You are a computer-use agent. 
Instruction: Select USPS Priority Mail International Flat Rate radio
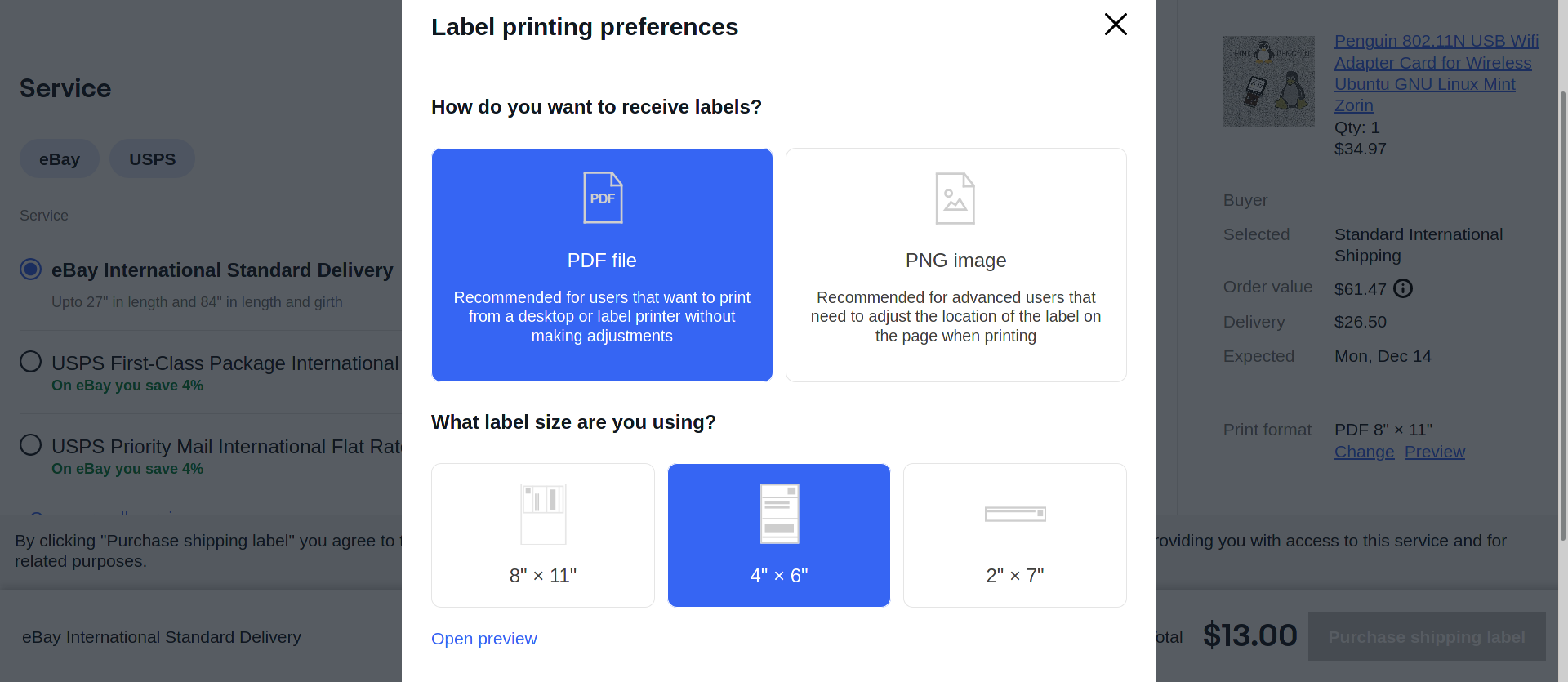tap(31, 444)
